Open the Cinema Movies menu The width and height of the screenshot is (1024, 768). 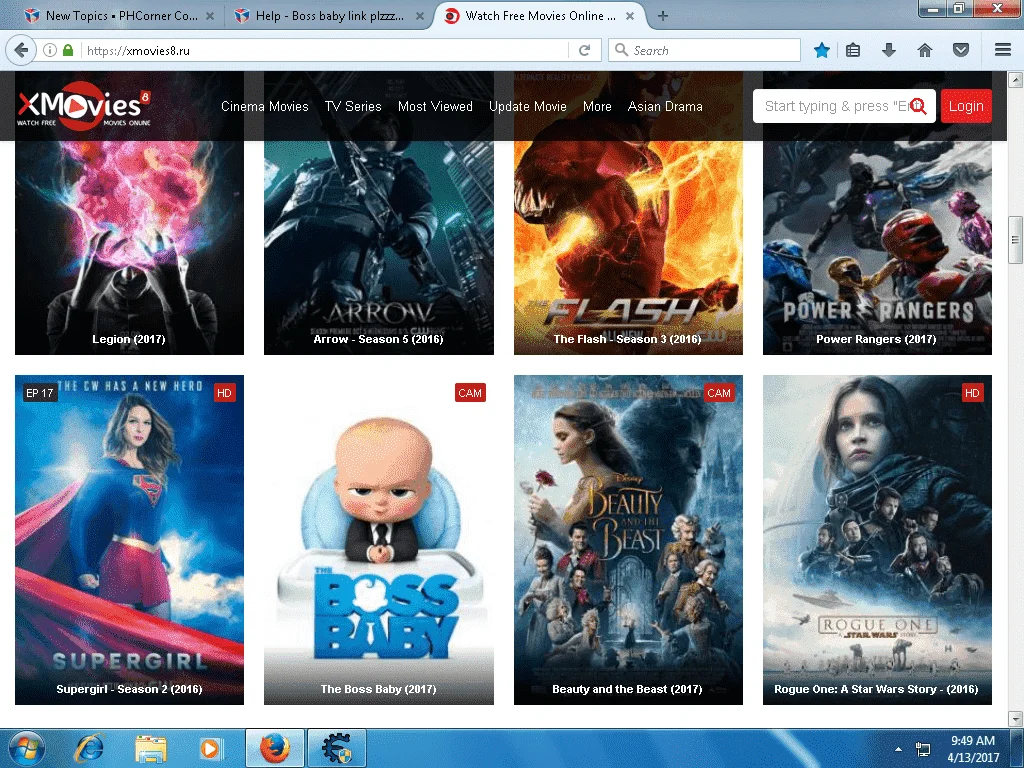click(x=264, y=106)
